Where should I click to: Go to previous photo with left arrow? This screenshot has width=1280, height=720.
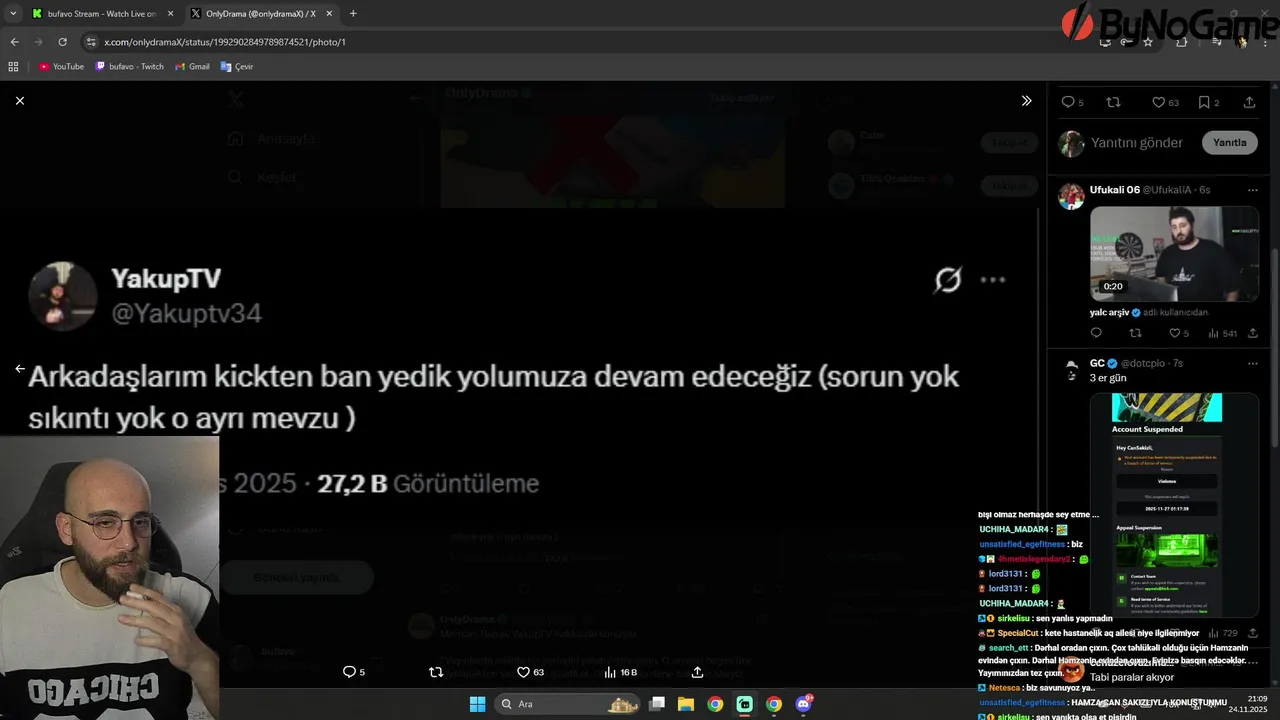[19, 369]
